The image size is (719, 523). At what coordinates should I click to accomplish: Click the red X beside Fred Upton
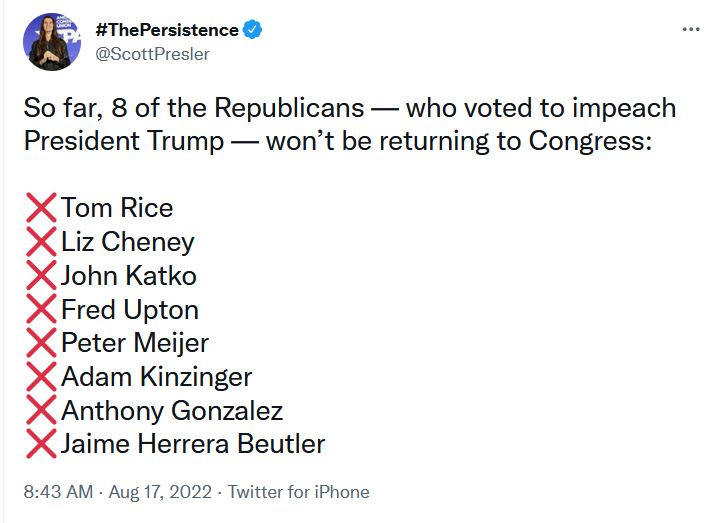41,310
